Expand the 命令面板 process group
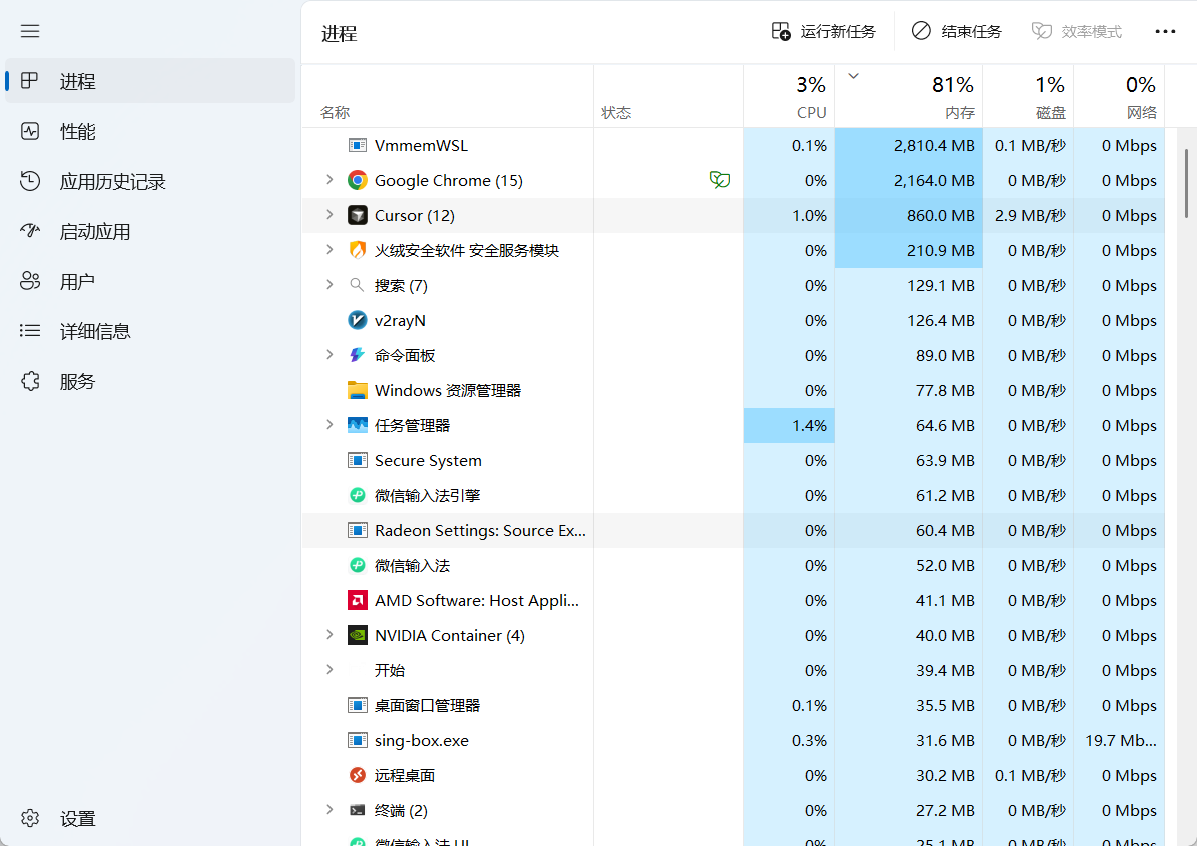This screenshot has width=1197, height=846. 330,354
